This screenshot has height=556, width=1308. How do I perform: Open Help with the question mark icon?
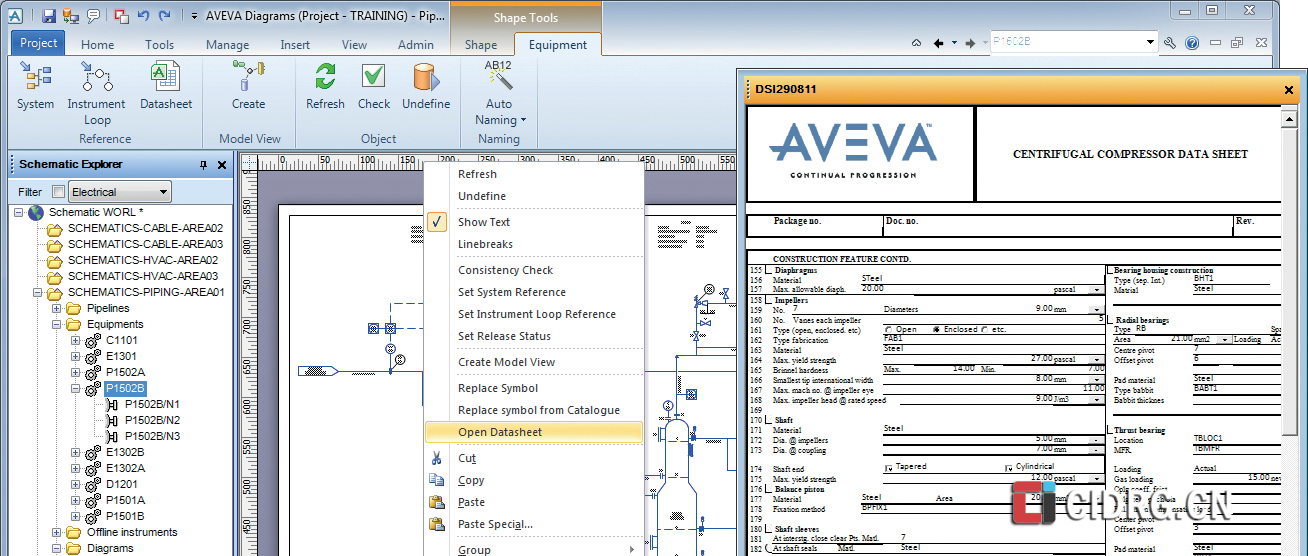tap(1192, 43)
